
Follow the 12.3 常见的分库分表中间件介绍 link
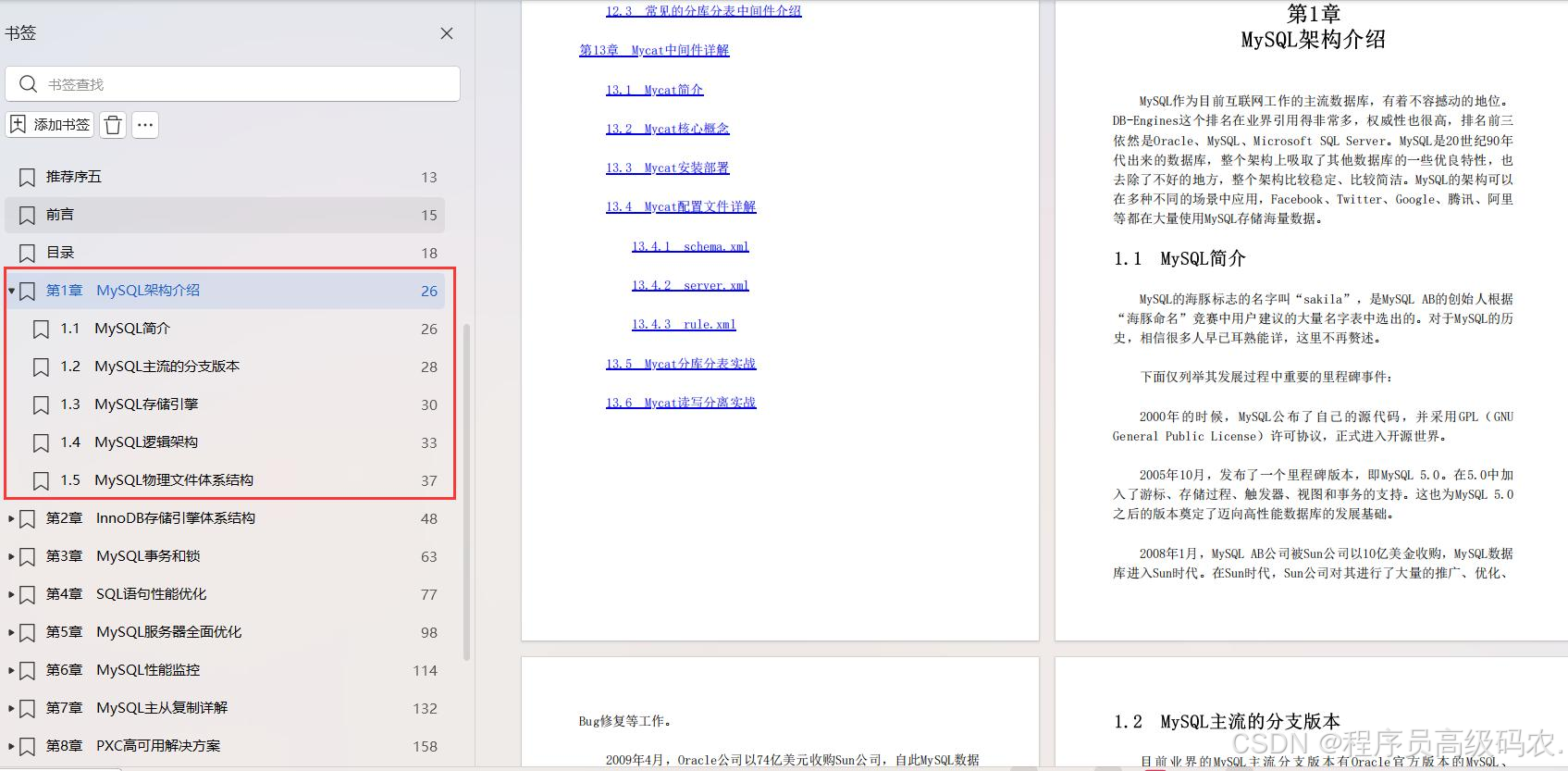coord(703,11)
